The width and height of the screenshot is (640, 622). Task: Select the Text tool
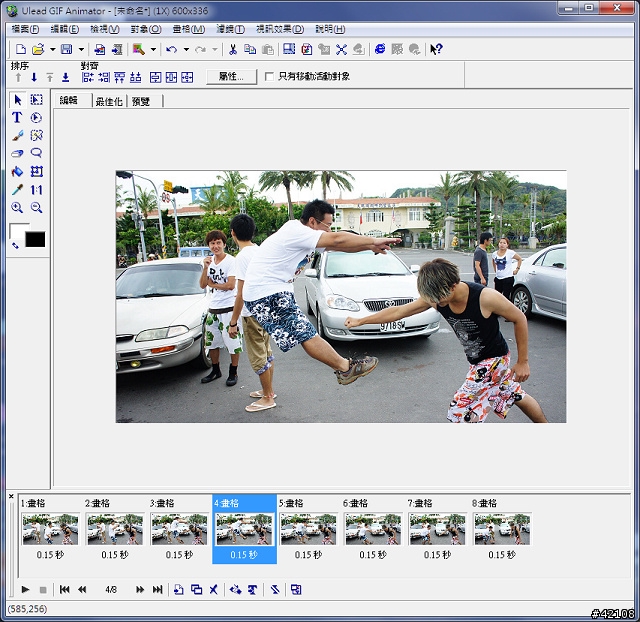(x=17, y=118)
